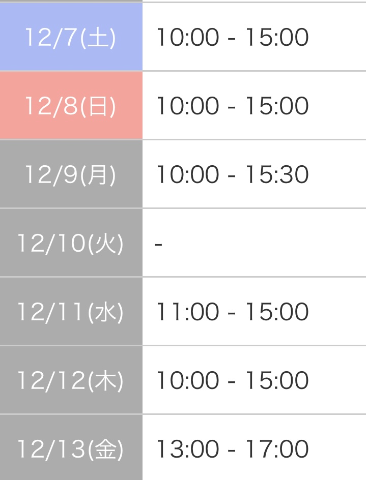Click the red Sunday header cell

pyautogui.click(x=71, y=105)
